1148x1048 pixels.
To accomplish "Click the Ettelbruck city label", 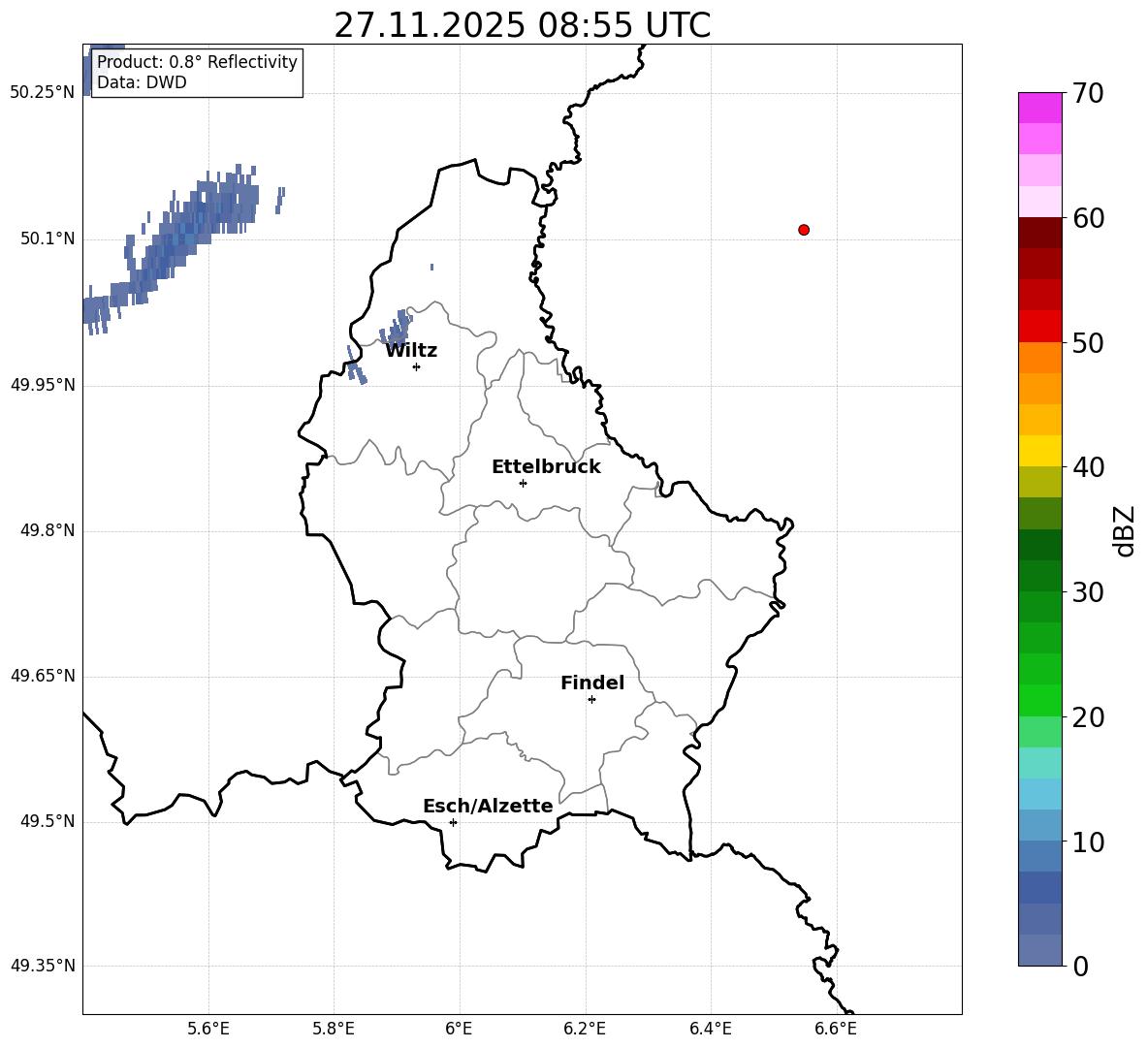I will 546,467.
